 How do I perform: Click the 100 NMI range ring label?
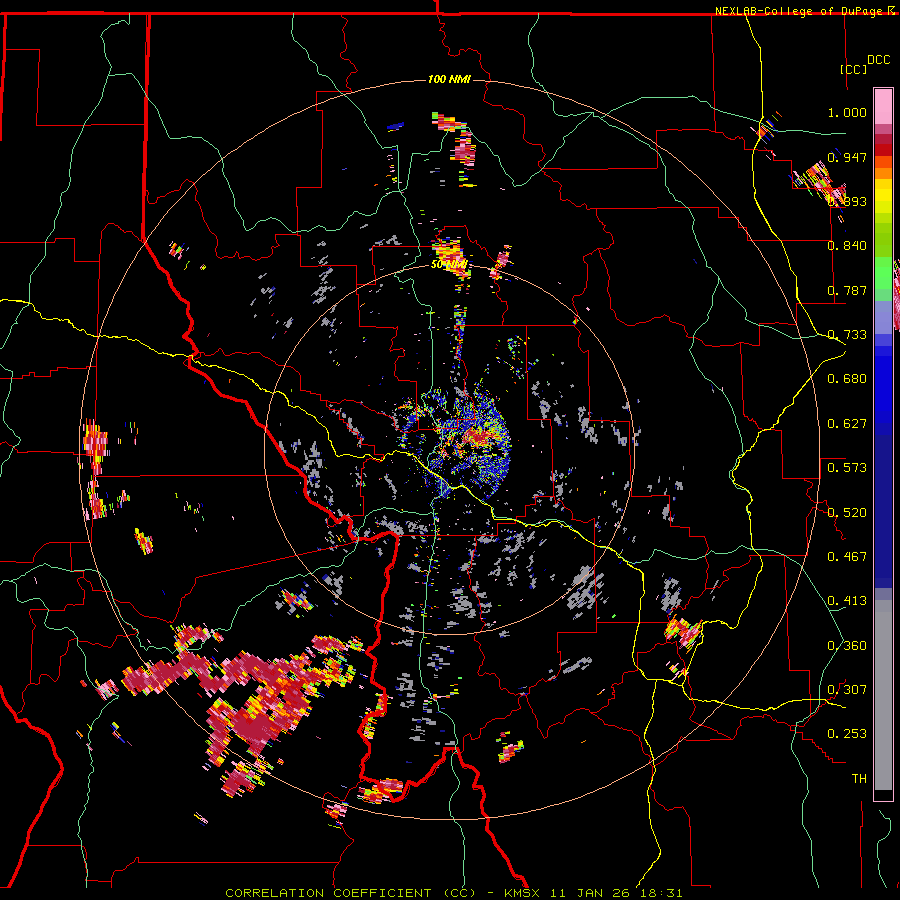point(449,79)
